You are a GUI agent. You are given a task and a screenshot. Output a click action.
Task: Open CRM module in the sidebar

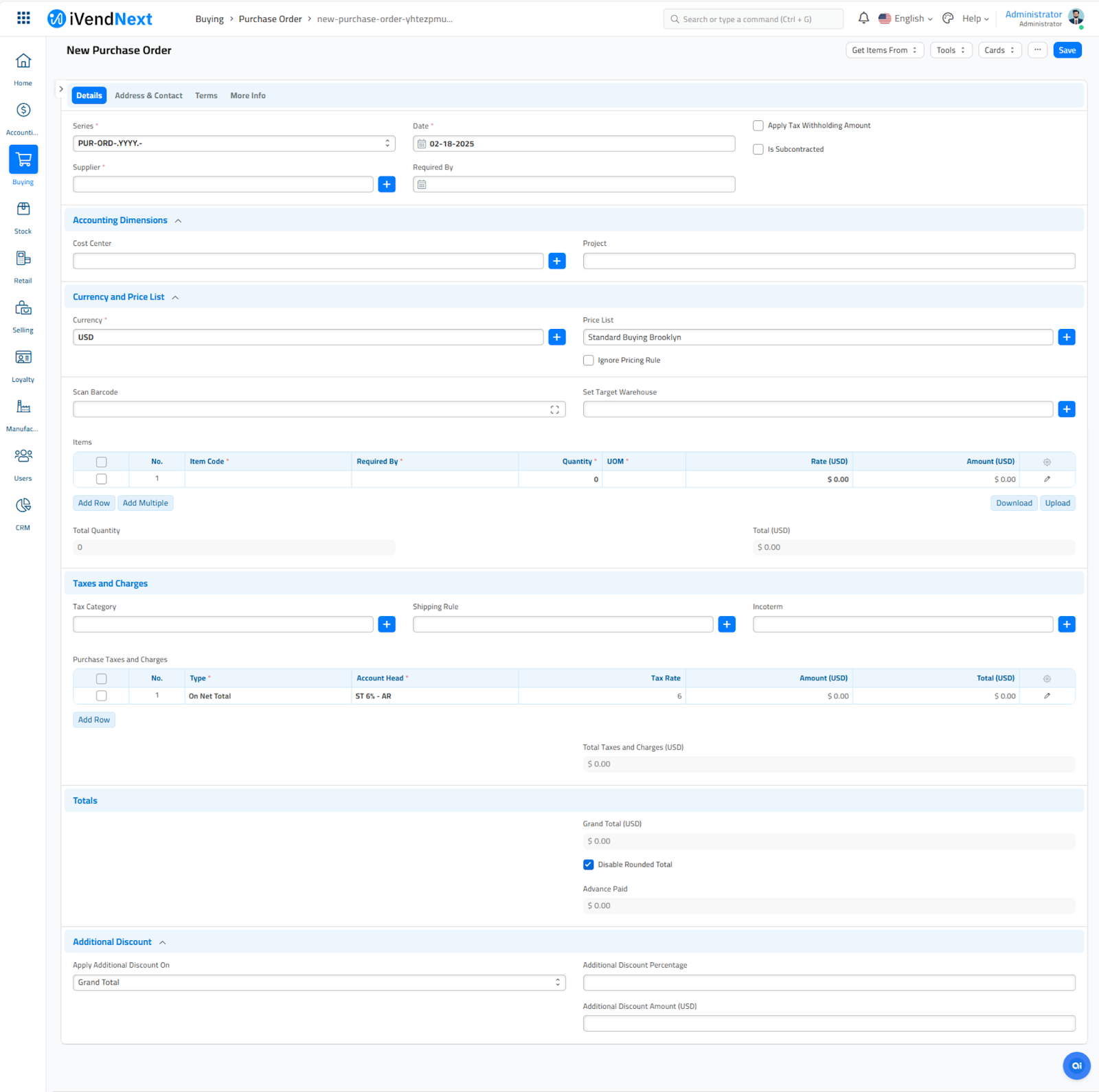point(23,514)
